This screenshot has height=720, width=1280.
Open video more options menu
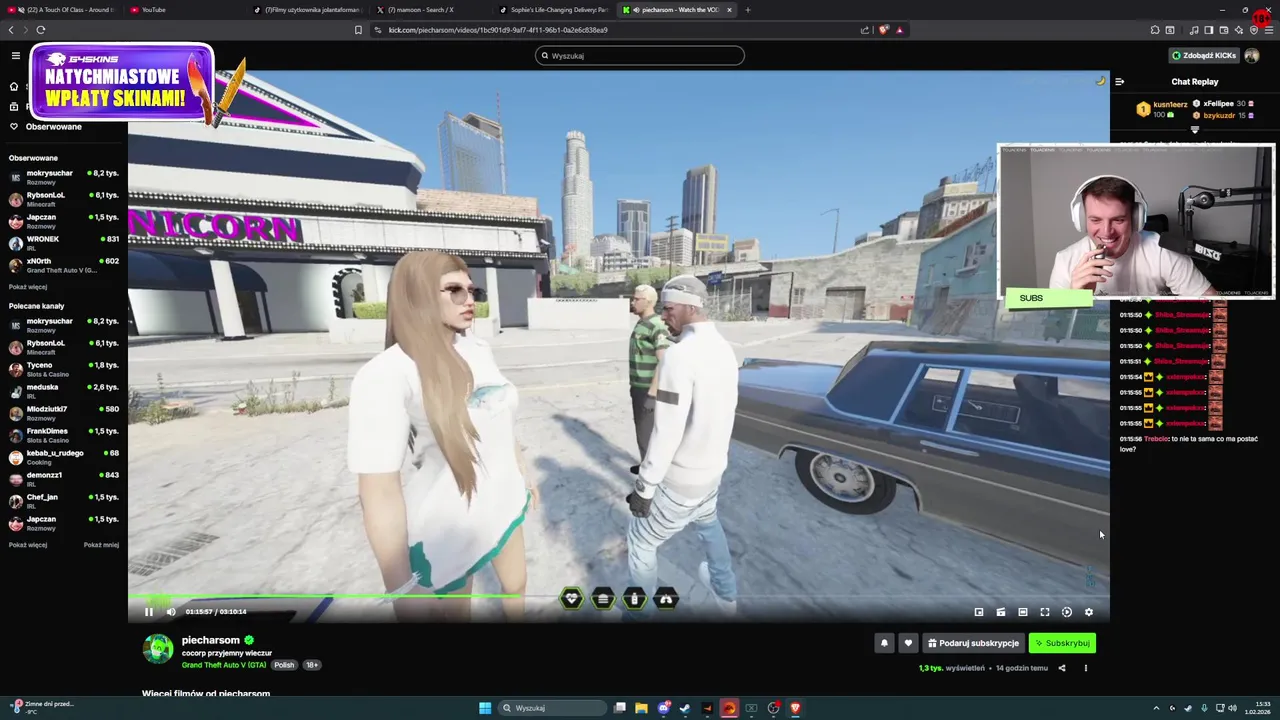click(x=1086, y=668)
